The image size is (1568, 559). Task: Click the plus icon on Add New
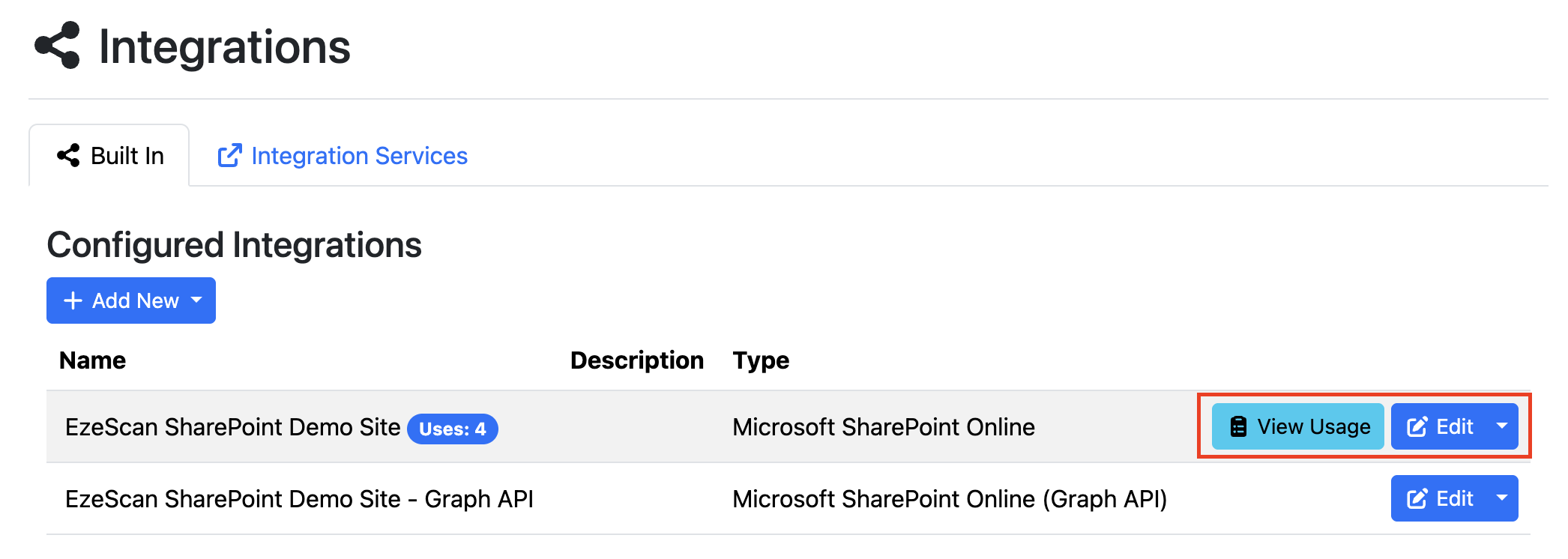click(x=73, y=301)
